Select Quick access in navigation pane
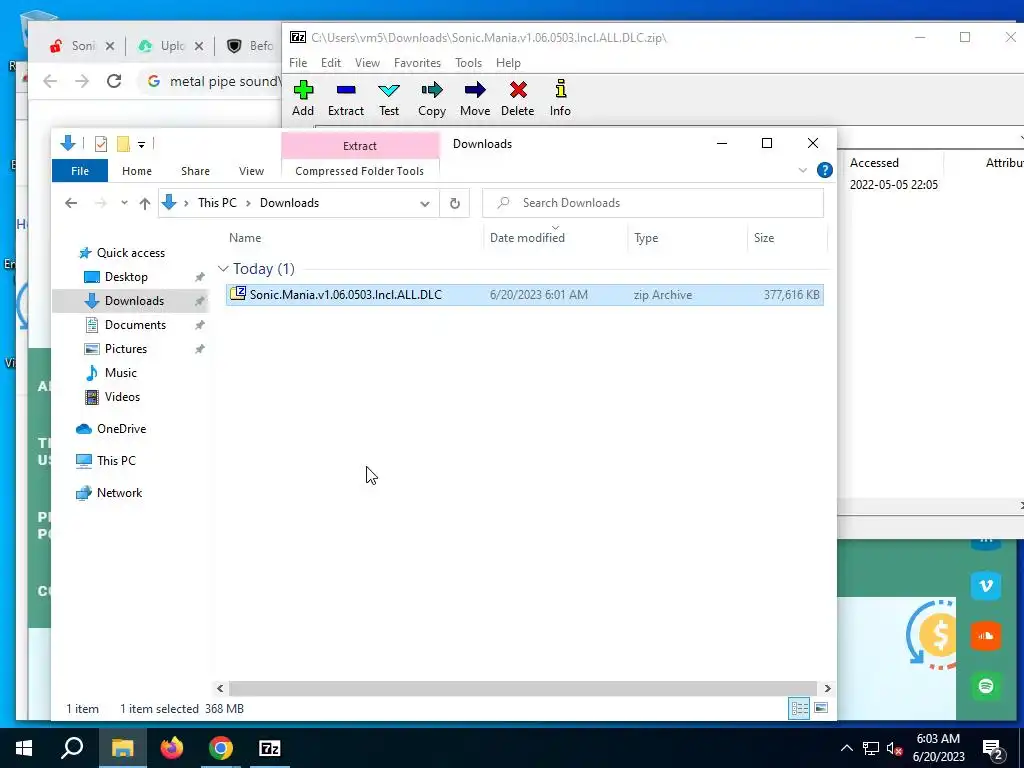 coord(131,253)
